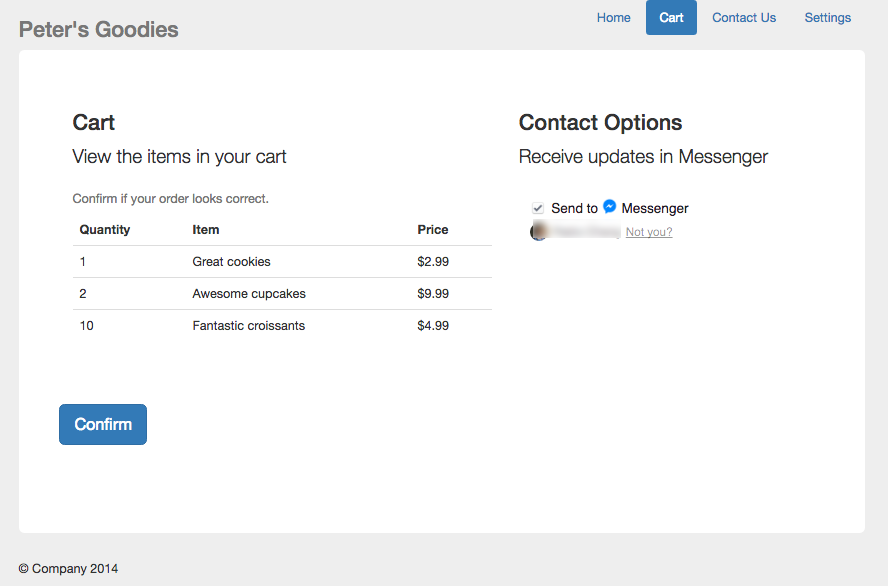Click the Contact Options heading

click(600, 123)
